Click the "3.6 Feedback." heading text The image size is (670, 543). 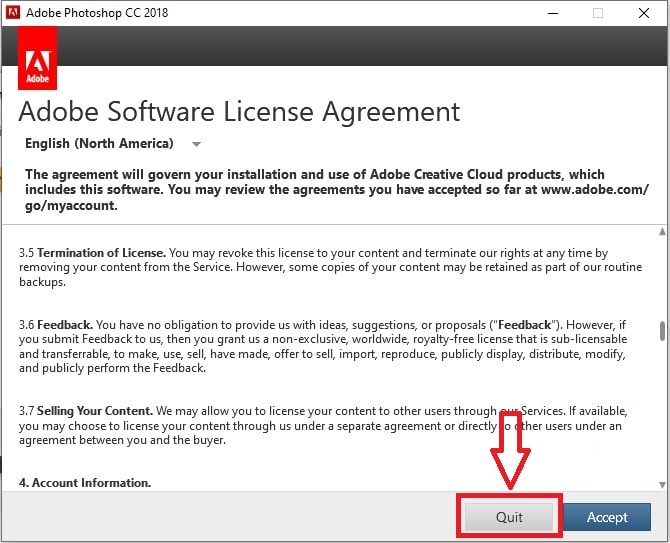(x=56, y=325)
